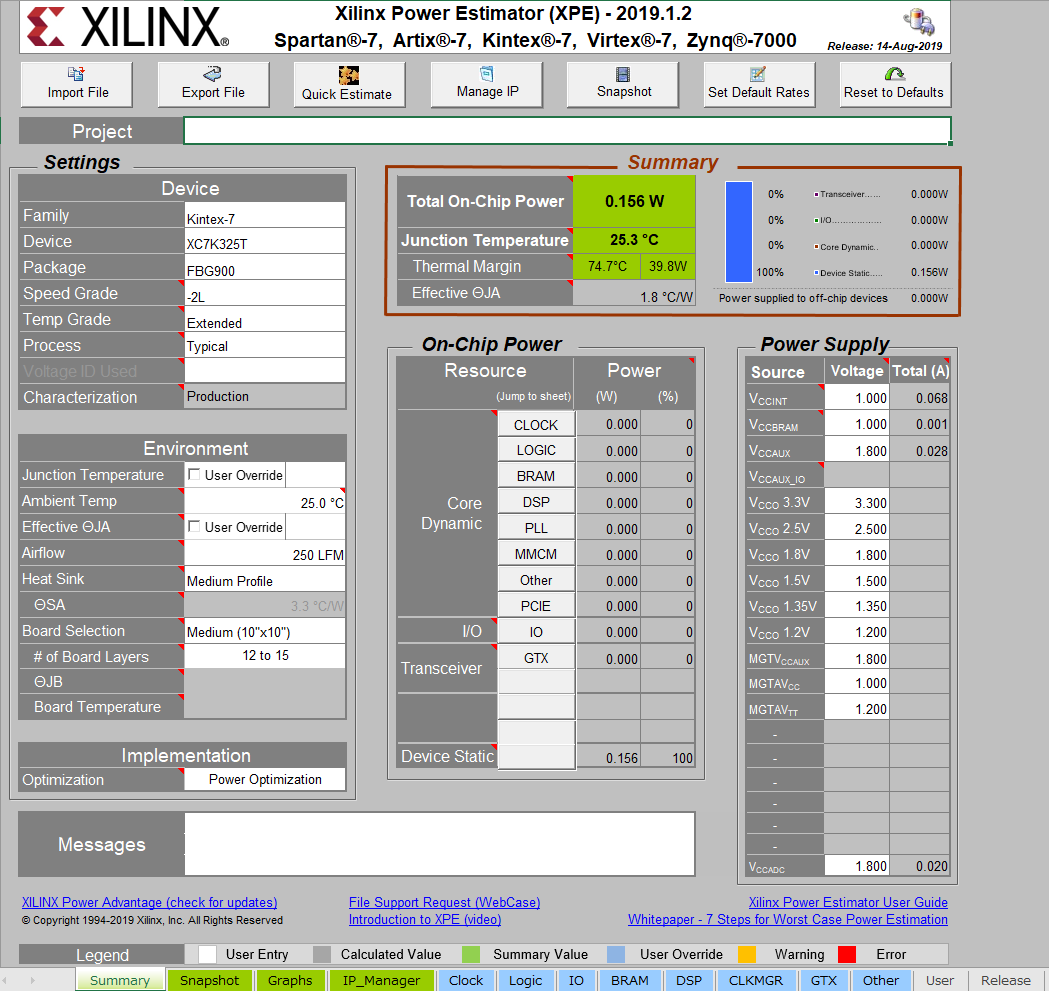1049x991 pixels.
Task: Click the release icon near the release date
Action: [919, 21]
